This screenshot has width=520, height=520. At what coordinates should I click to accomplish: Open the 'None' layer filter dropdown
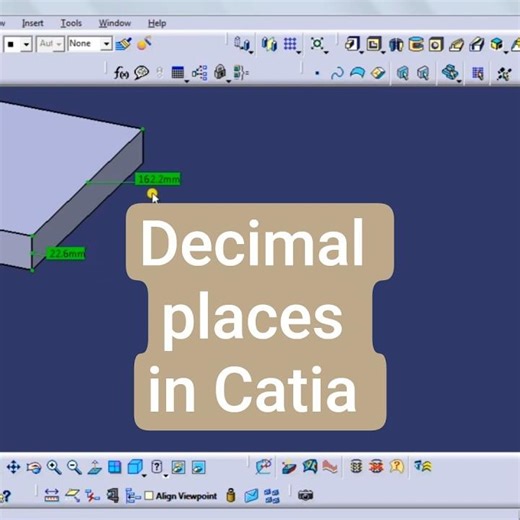[106, 44]
